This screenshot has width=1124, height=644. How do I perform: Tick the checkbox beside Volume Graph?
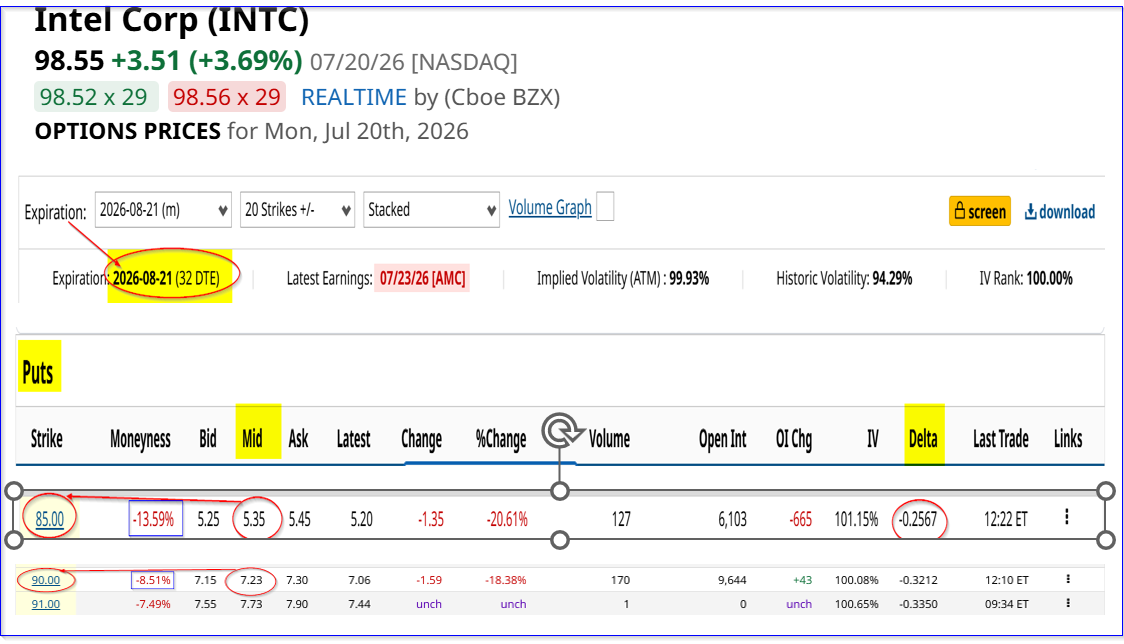605,207
